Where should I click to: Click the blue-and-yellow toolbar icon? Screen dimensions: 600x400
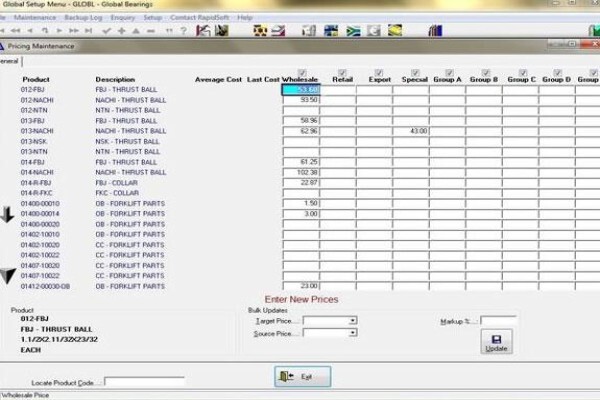coord(331,31)
